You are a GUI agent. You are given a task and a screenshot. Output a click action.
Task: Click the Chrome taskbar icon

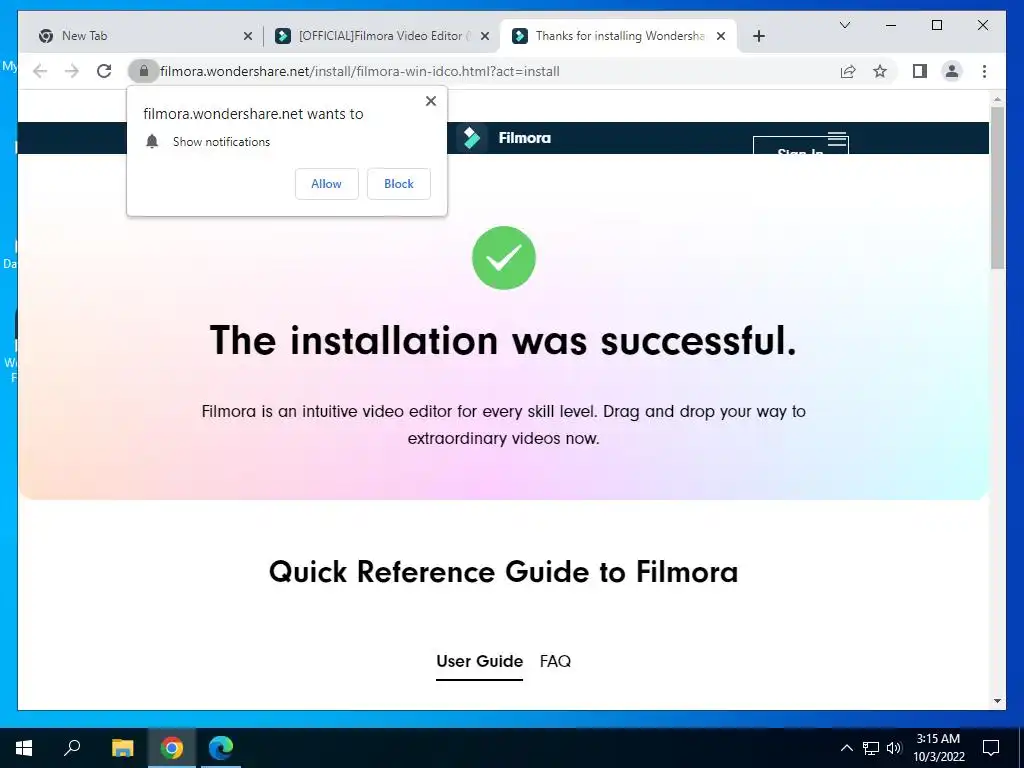tap(172, 748)
